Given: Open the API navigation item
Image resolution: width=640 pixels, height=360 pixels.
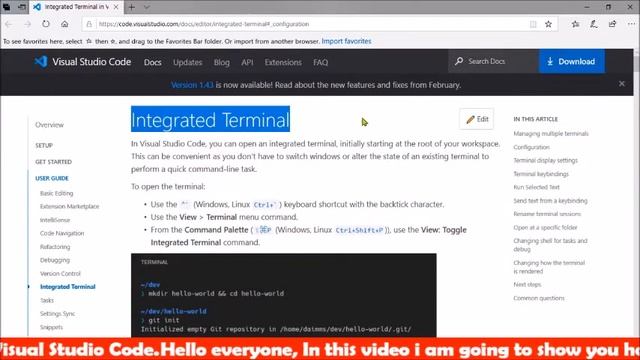Looking at the screenshot, I should click(247, 62).
